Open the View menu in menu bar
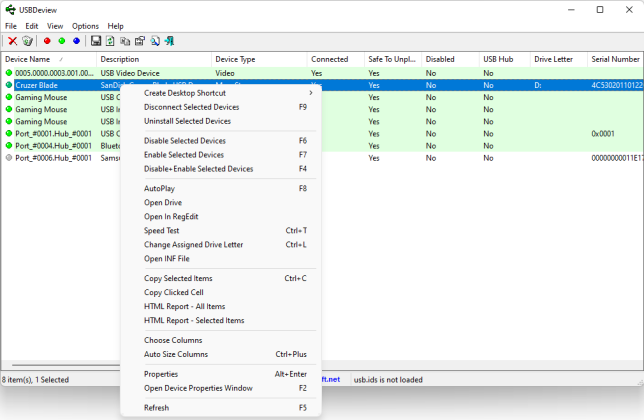644x420 pixels. click(55, 25)
